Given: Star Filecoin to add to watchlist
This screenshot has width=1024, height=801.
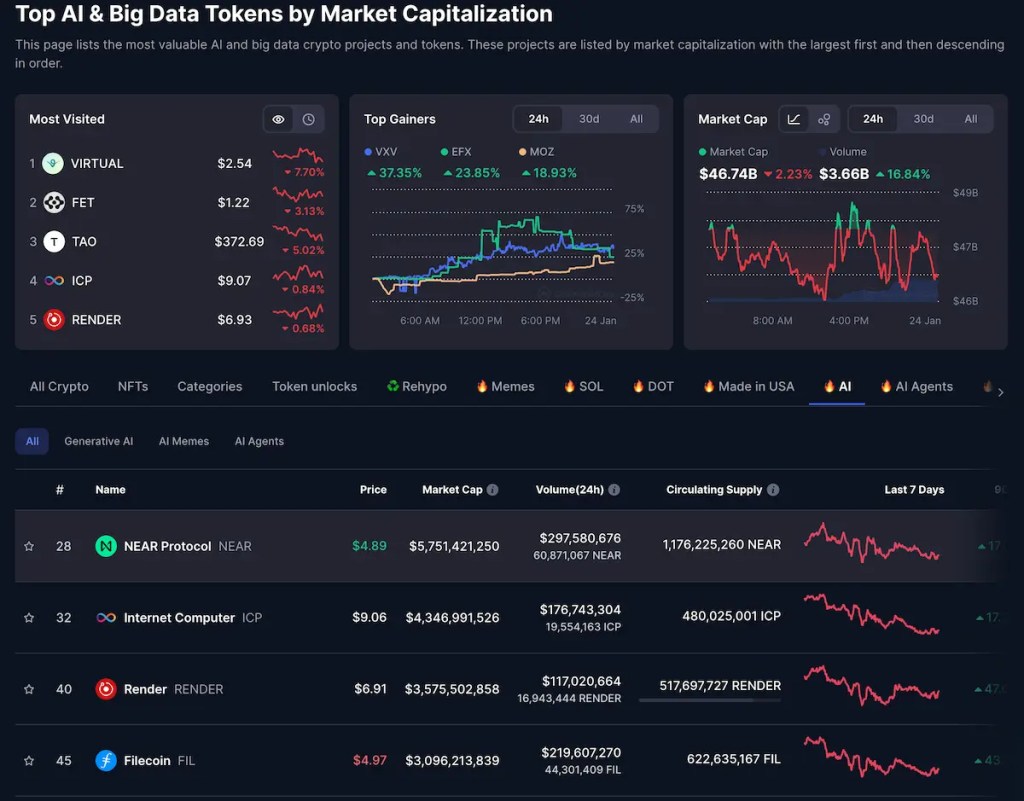Looking at the screenshot, I should tap(29, 761).
